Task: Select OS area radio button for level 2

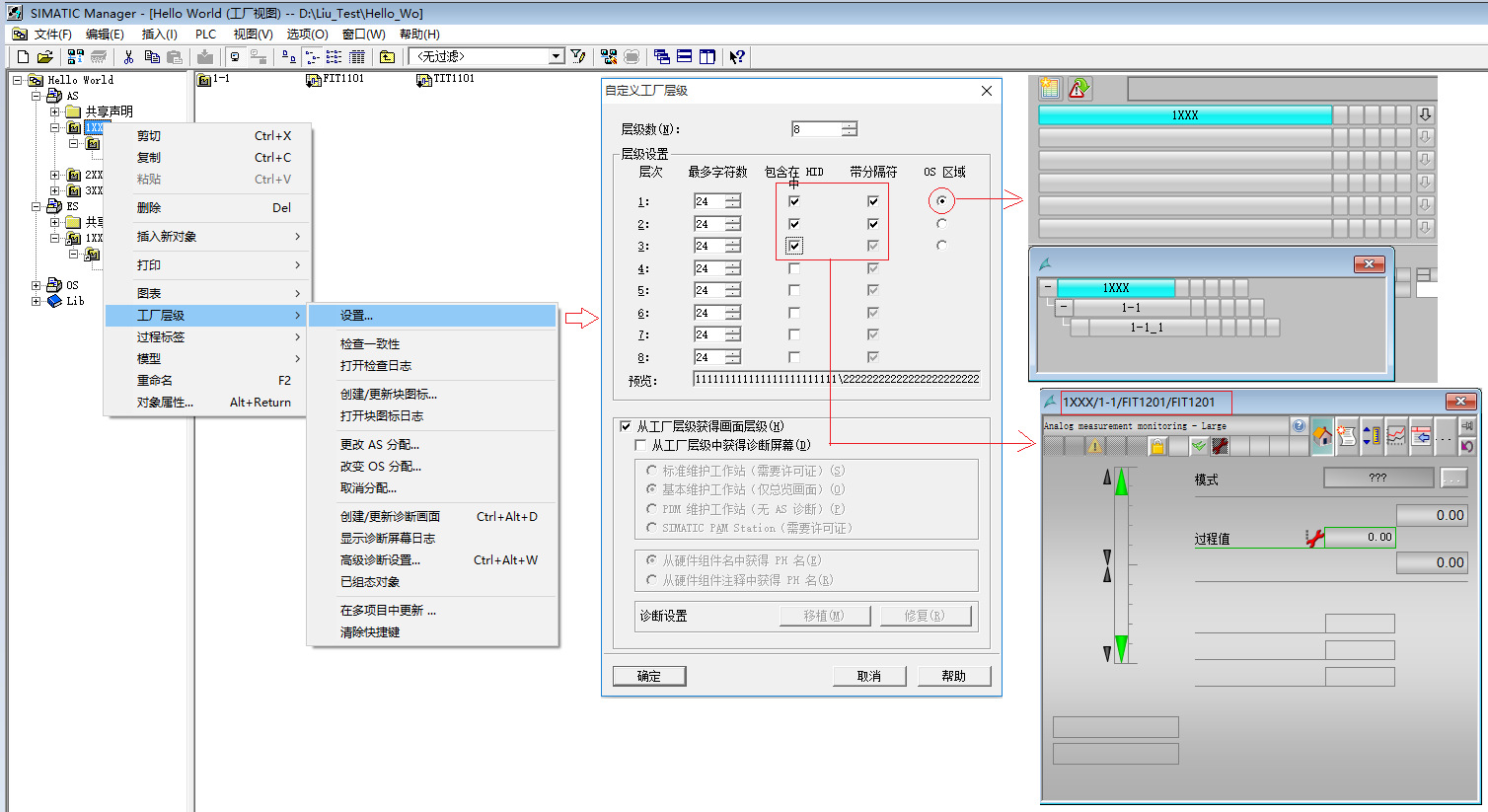Action: 941,224
